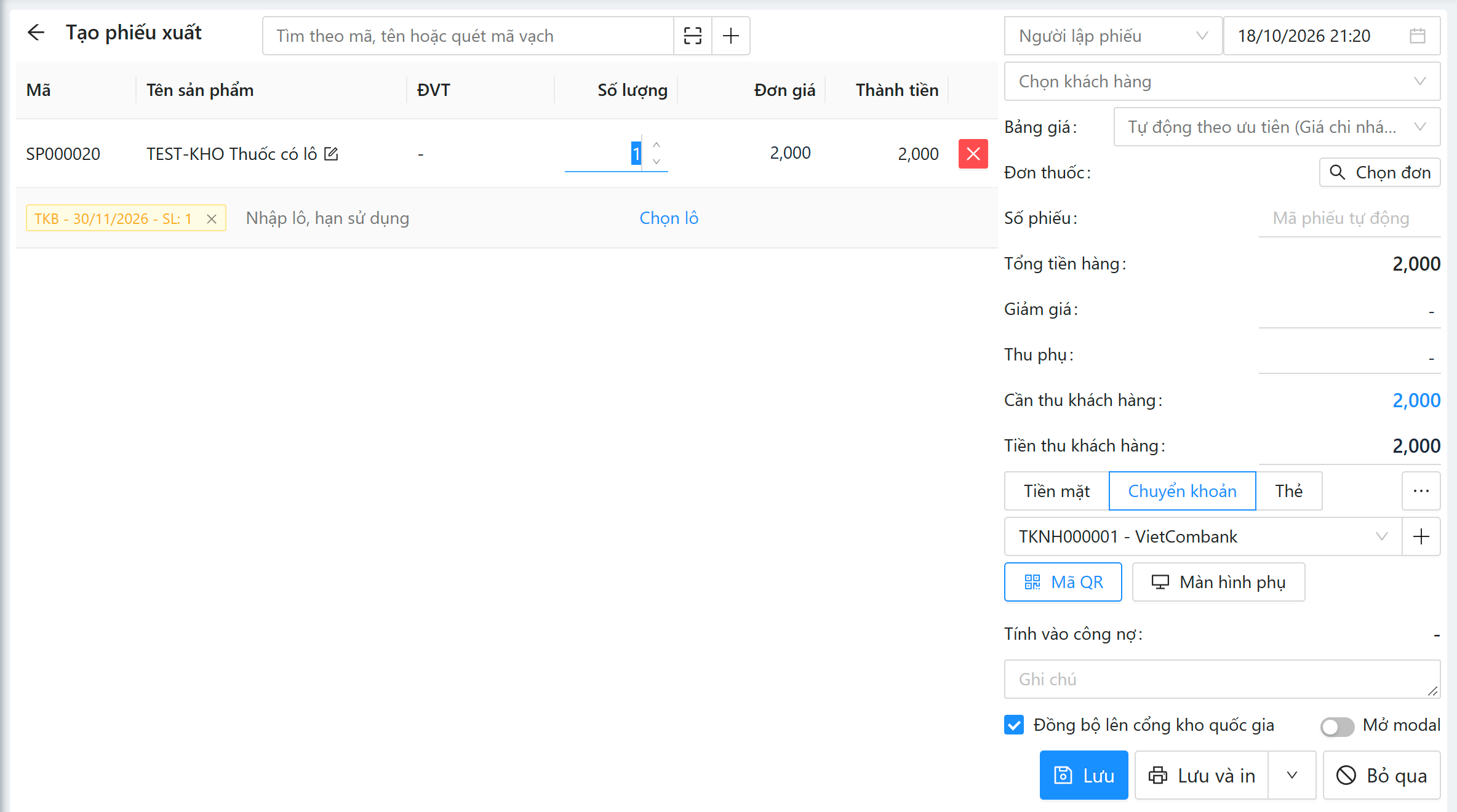1457x812 pixels.
Task: Expand Lưu và in options arrow
Action: pos(1292,776)
